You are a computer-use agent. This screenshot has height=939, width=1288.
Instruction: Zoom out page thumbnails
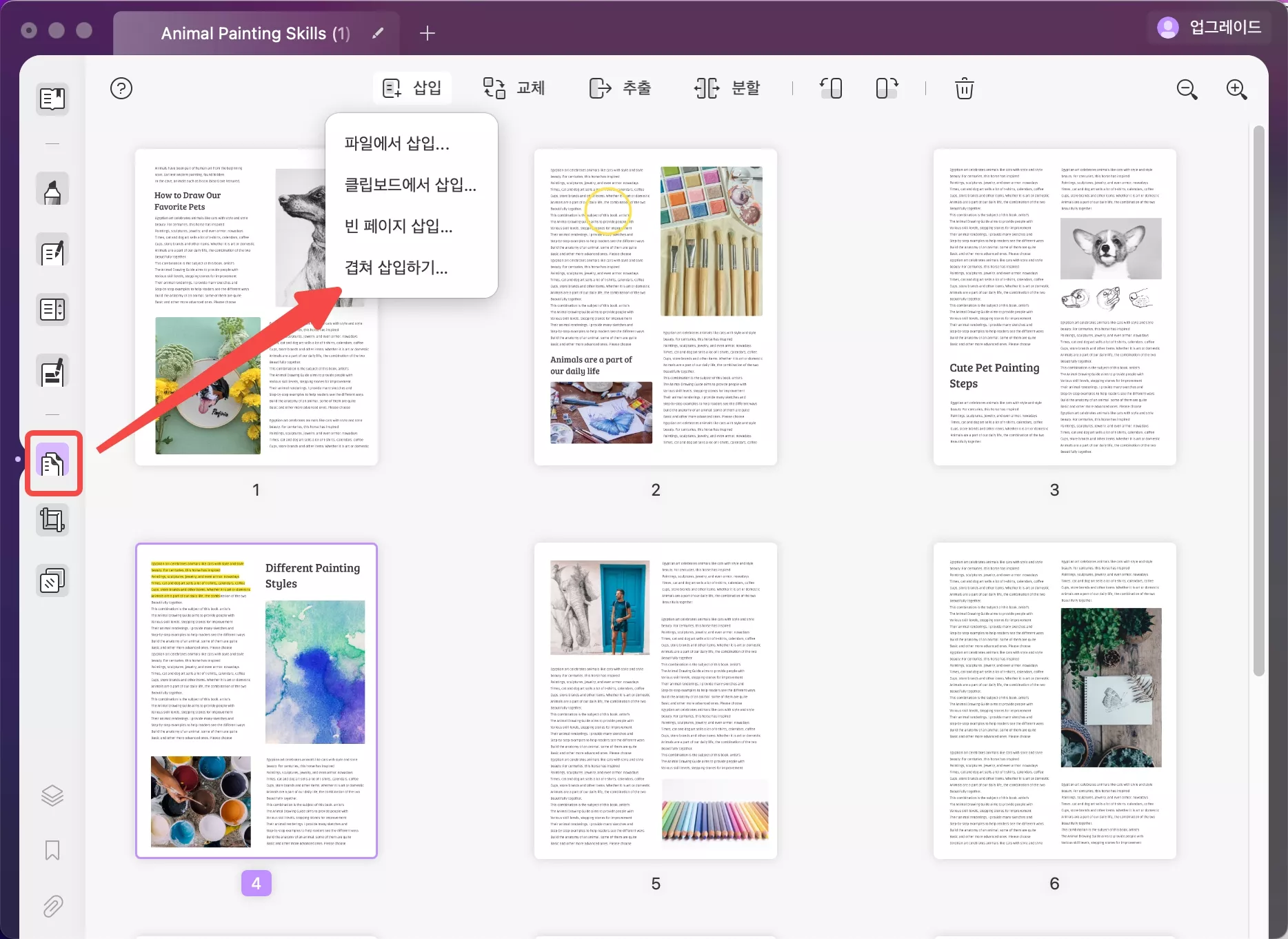(1187, 89)
